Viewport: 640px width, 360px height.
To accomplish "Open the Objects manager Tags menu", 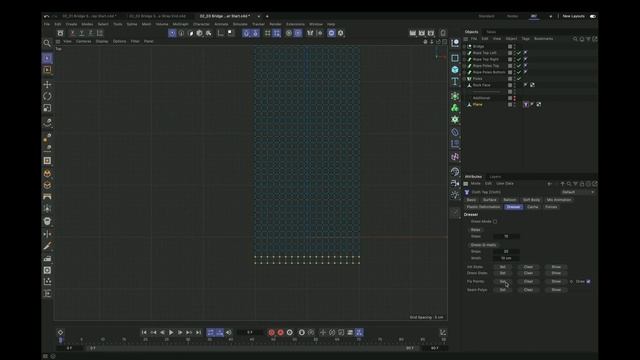I will [525, 39].
